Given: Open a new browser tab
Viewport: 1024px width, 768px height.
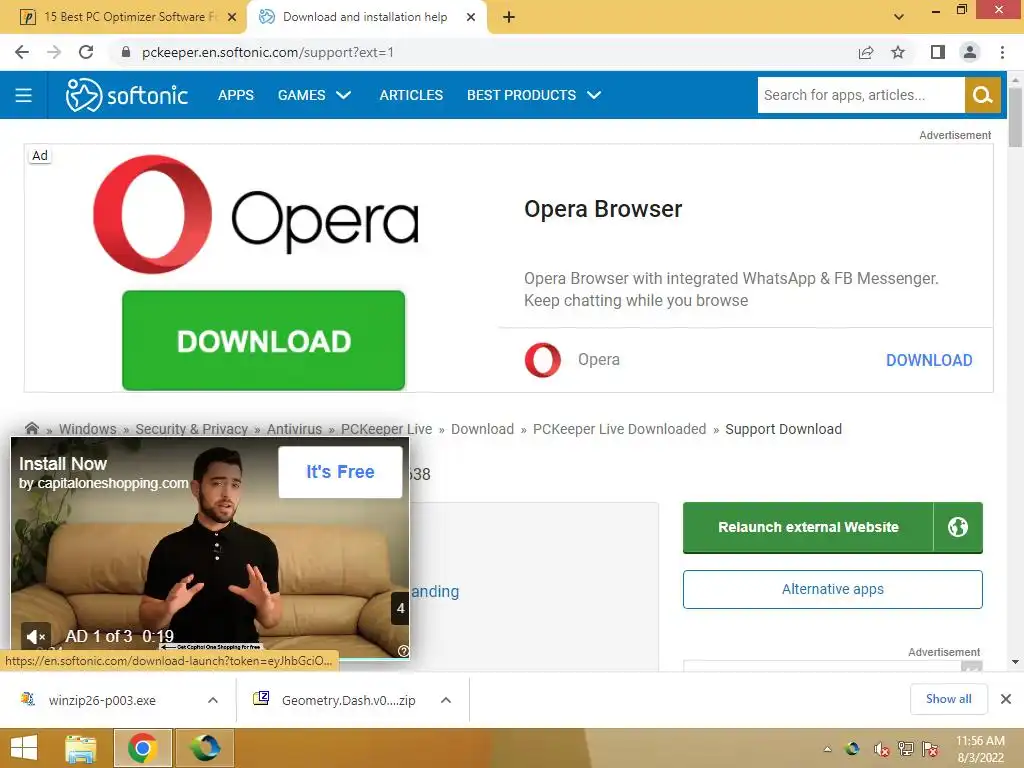Looking at the screenshot, I should [x=509, y=17].
